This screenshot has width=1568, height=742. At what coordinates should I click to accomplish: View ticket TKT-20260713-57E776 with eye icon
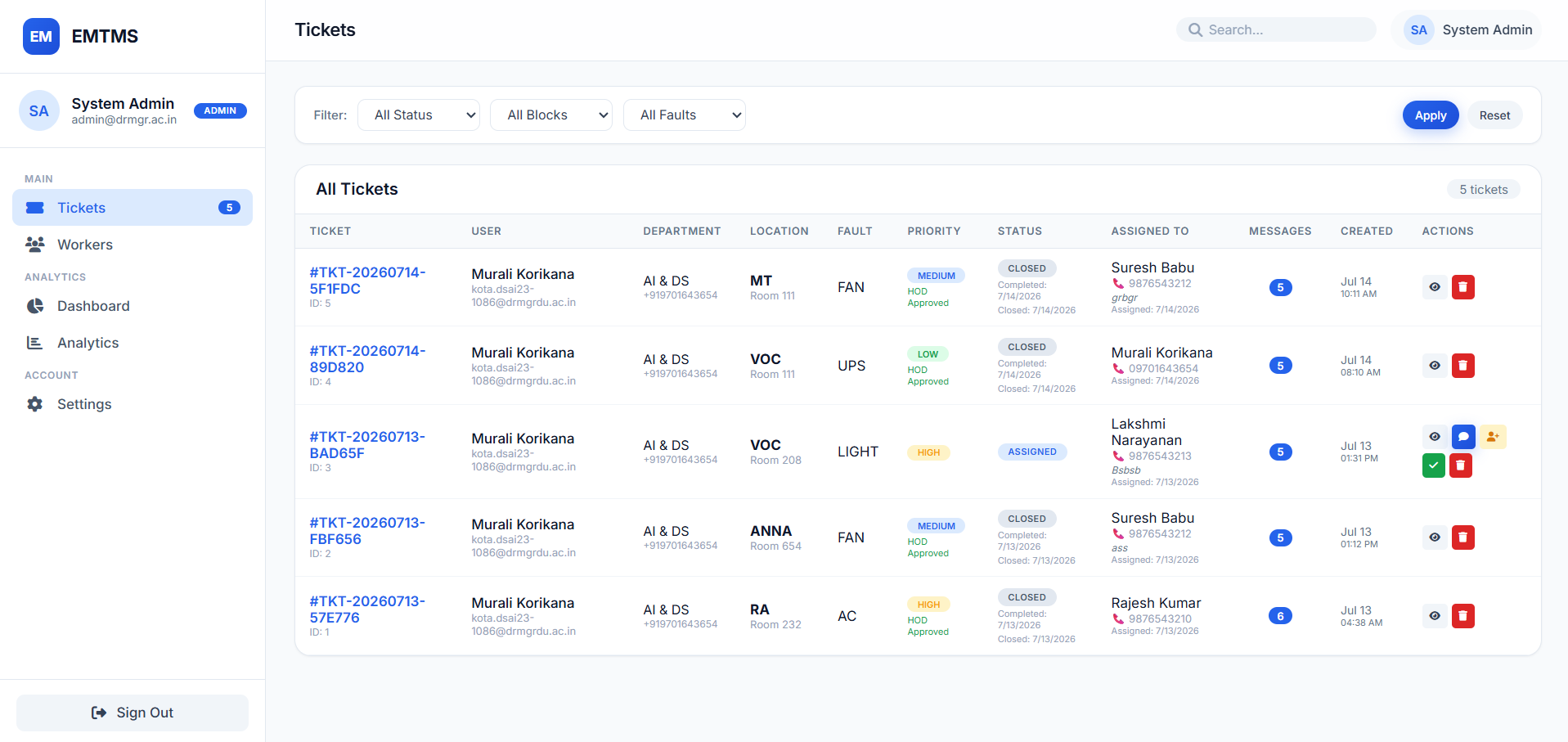pyautogui.click(x=1435, y=616)
